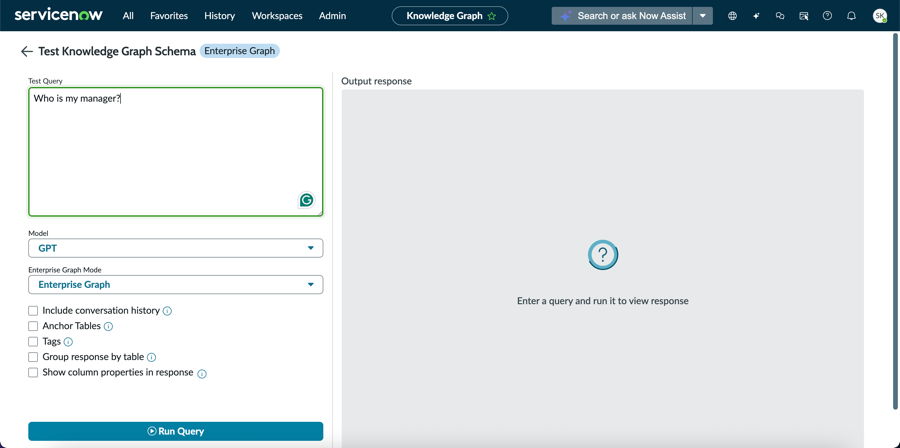Click info icon beside Include conversation history
900x448 pixels.
coord(167,311)
